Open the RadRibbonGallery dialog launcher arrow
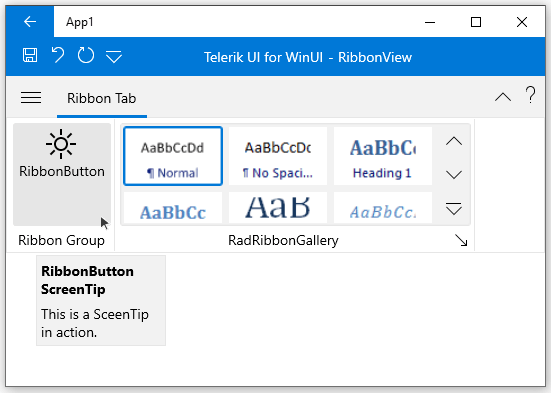Image resolution: width=551 pixels, height=393 pixels. click(x=461, y=240)
